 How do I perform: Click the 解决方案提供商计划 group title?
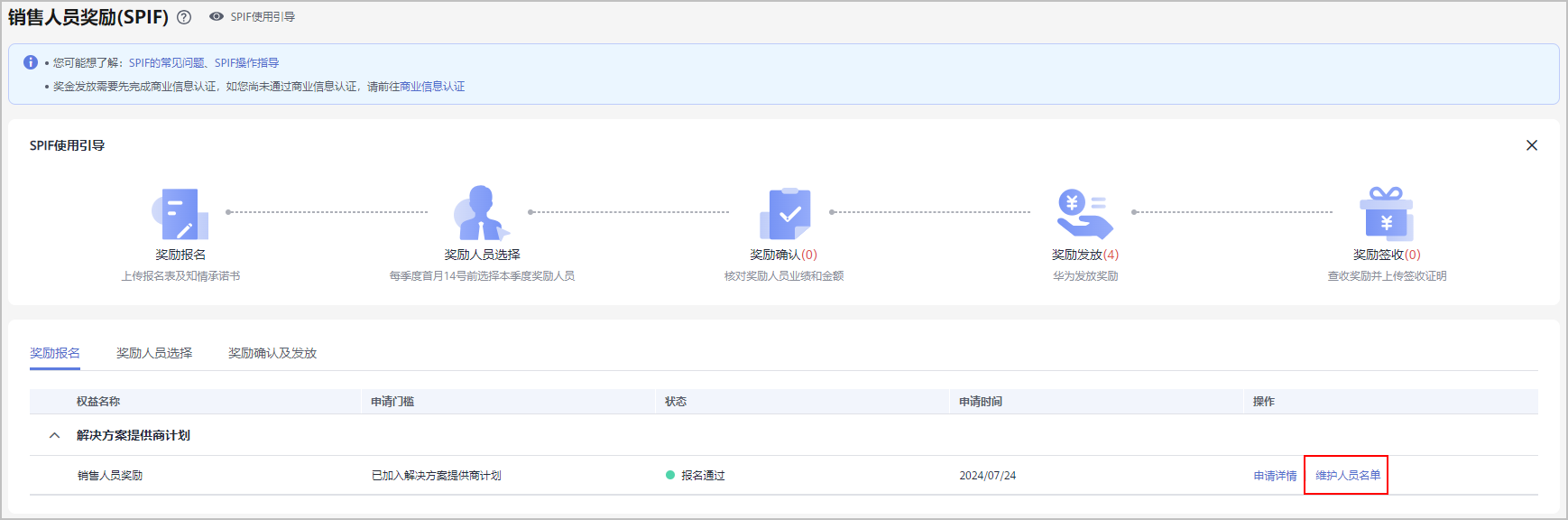[x=134, y=435]
